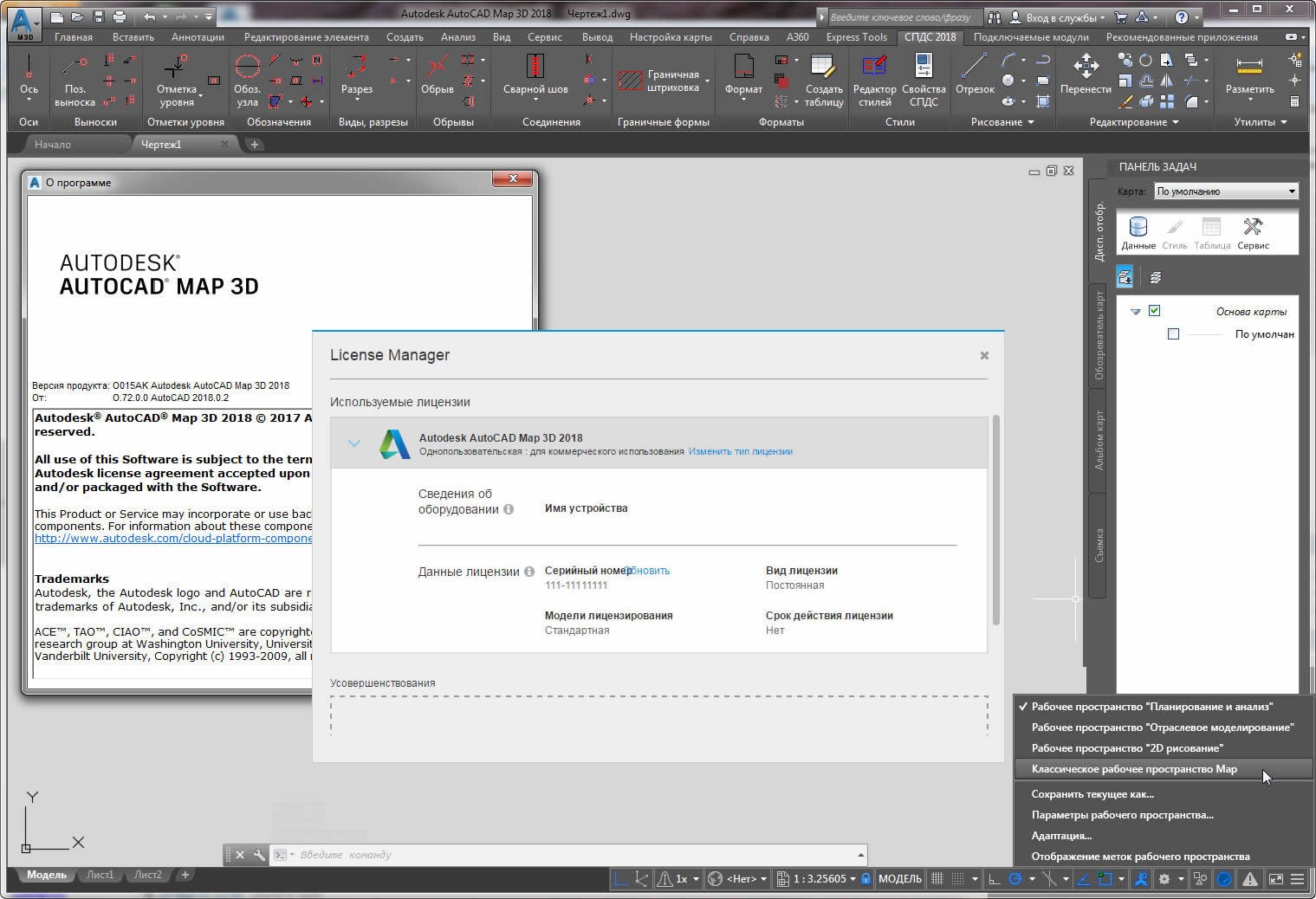Viewport: 1316px width, 899px height.
Task: Toggle ortho mode in status bar
Action: pyautogui.click(x=994, y=878)
